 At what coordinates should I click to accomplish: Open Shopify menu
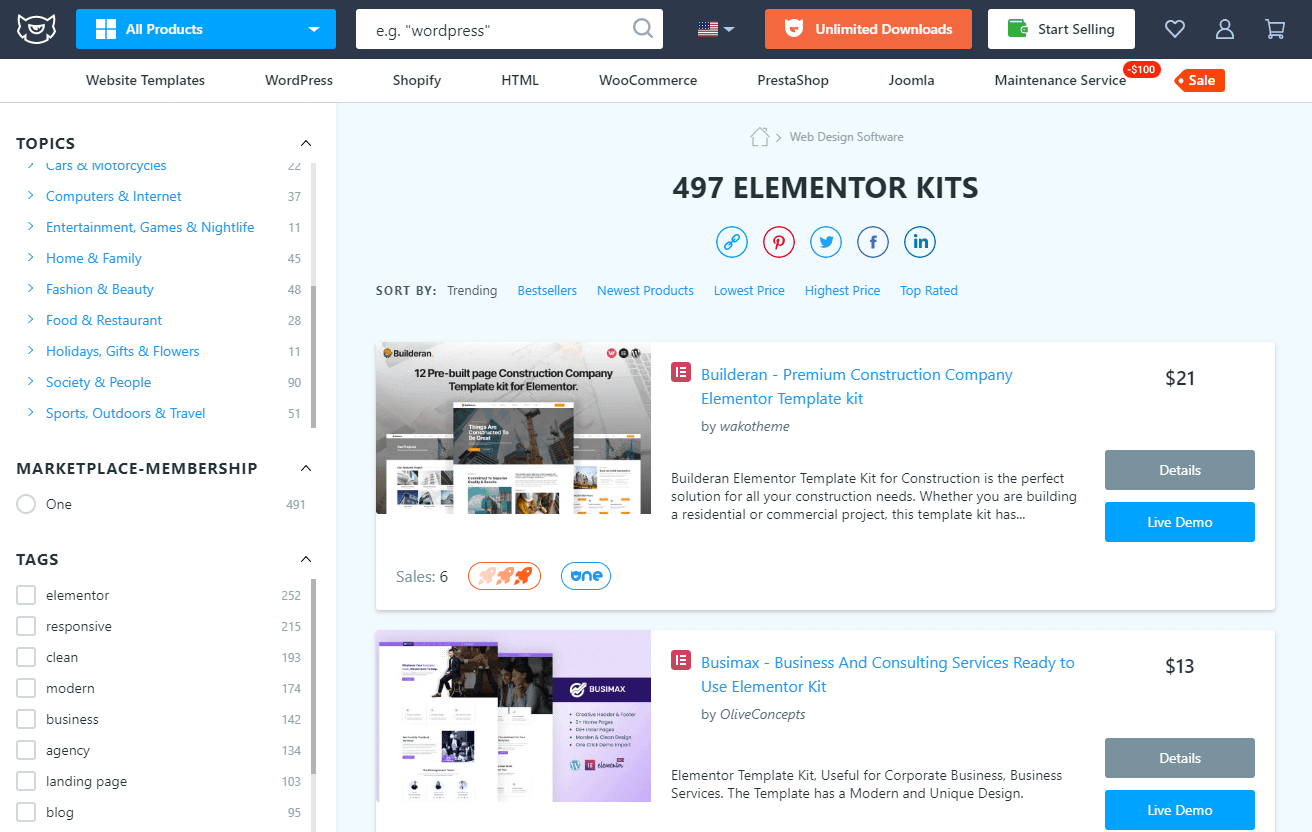[417, 80]
